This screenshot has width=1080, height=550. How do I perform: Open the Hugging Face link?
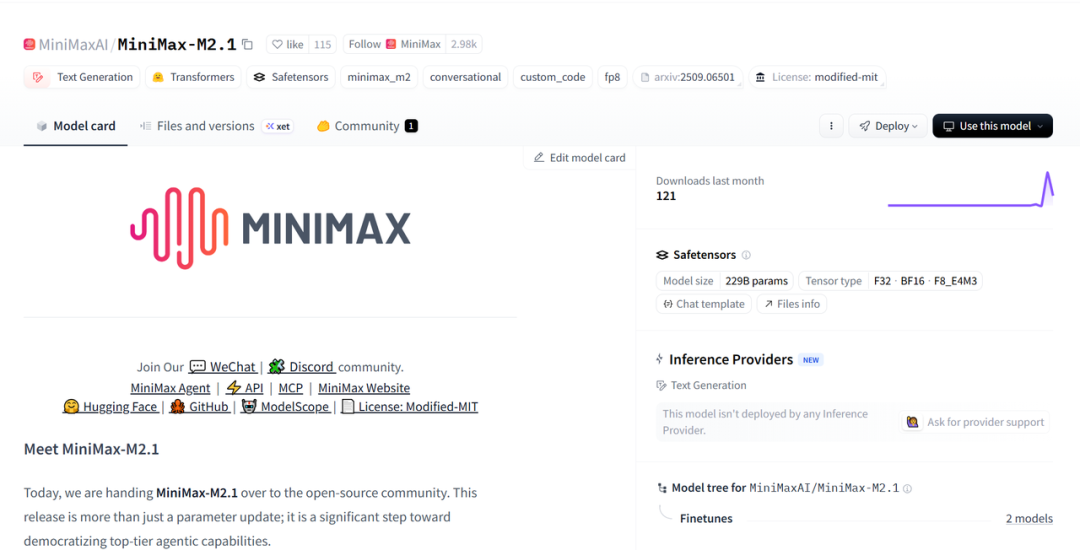[x=110, y=407]
